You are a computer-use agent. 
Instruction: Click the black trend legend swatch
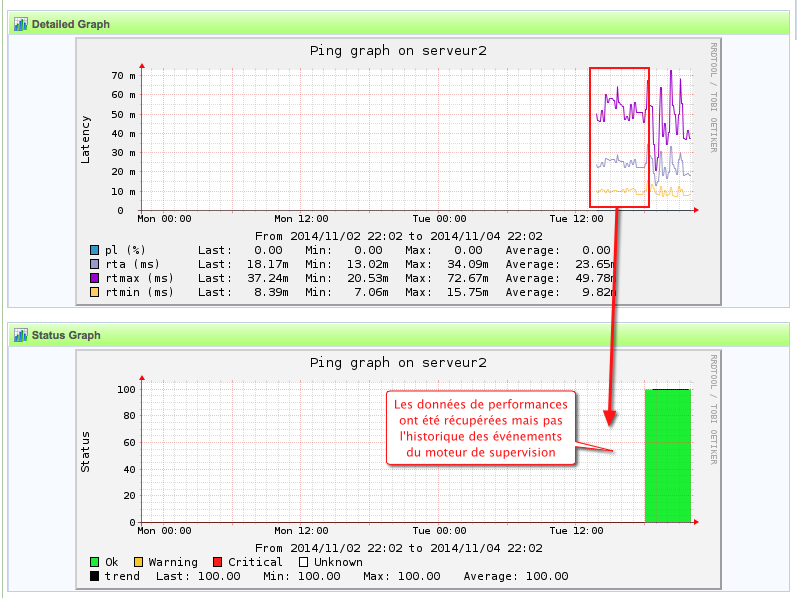point(94,576)
